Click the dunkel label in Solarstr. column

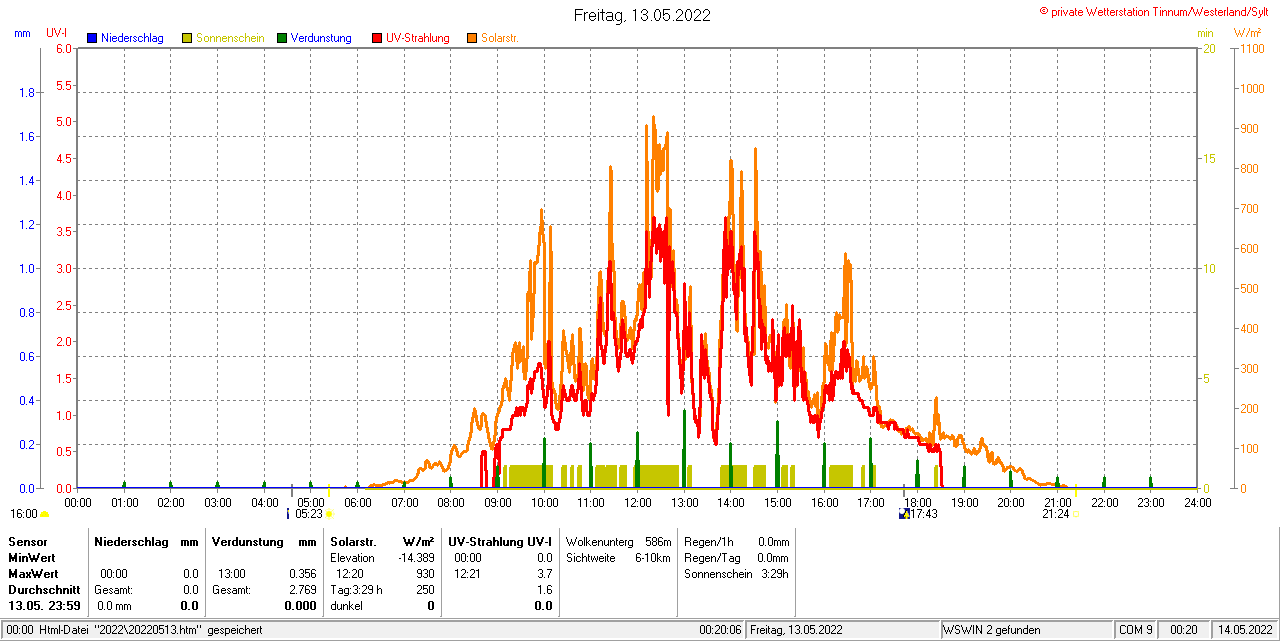347,605
